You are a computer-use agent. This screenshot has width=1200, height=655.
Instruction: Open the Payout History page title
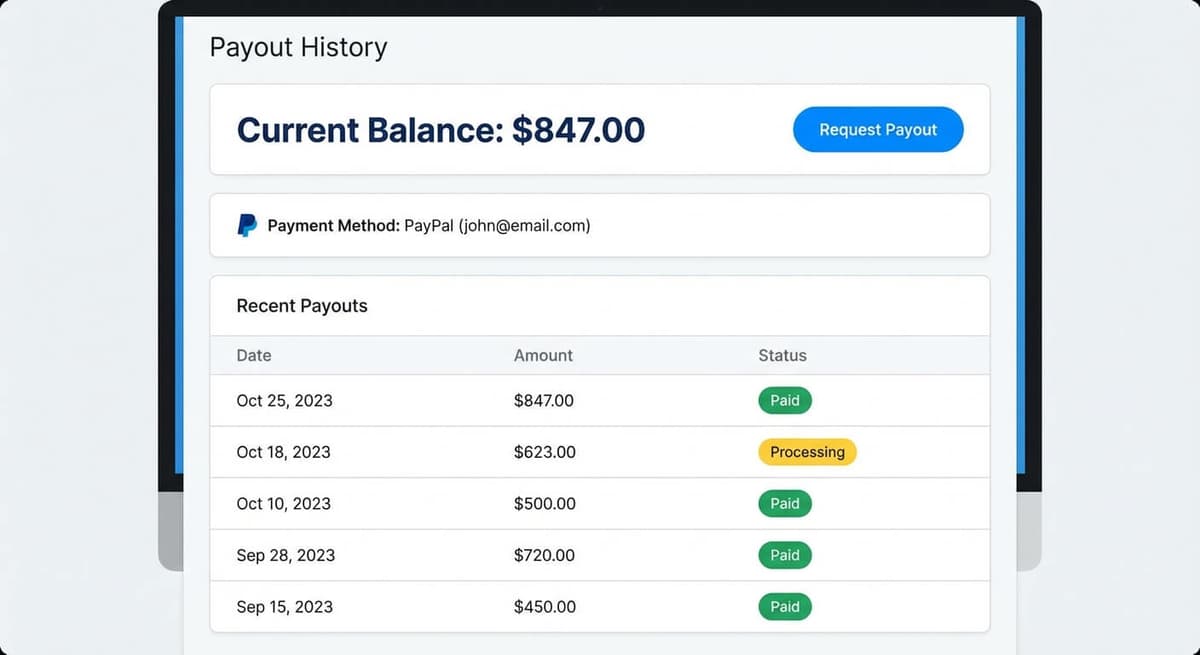297,47
